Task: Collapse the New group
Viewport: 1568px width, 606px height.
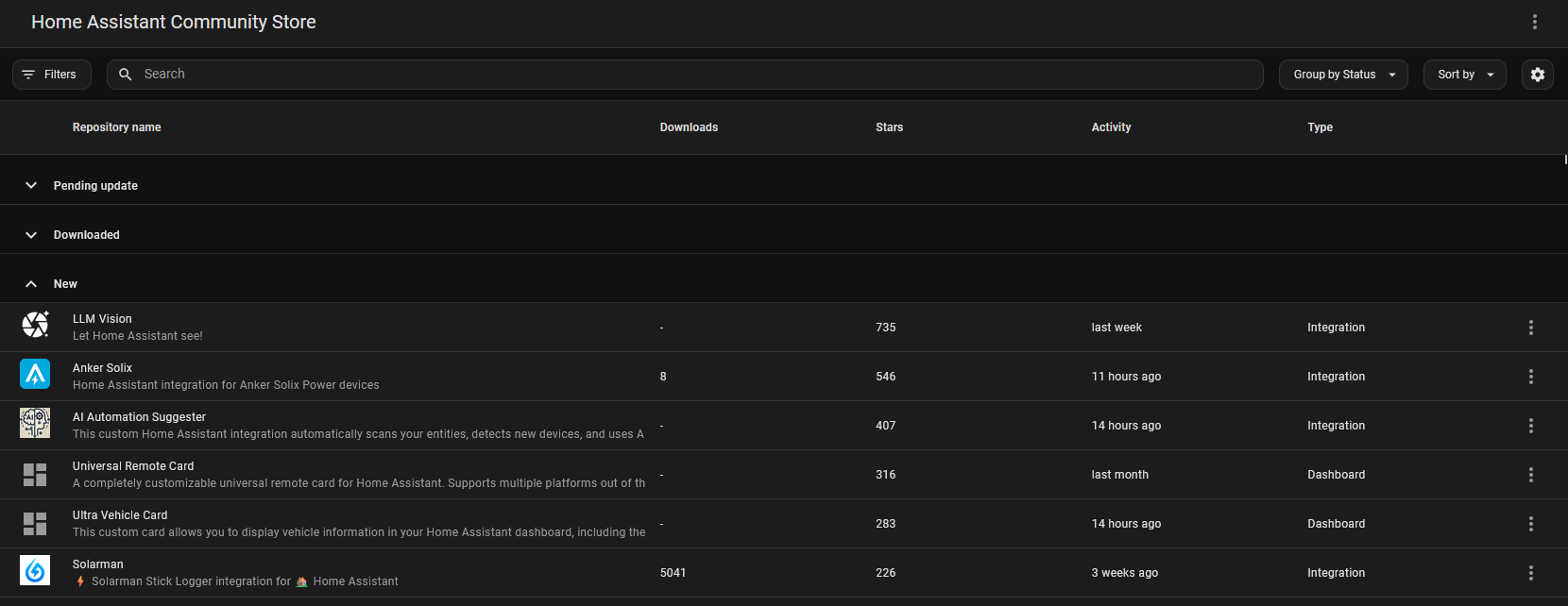Action: (x=31, y=284)
